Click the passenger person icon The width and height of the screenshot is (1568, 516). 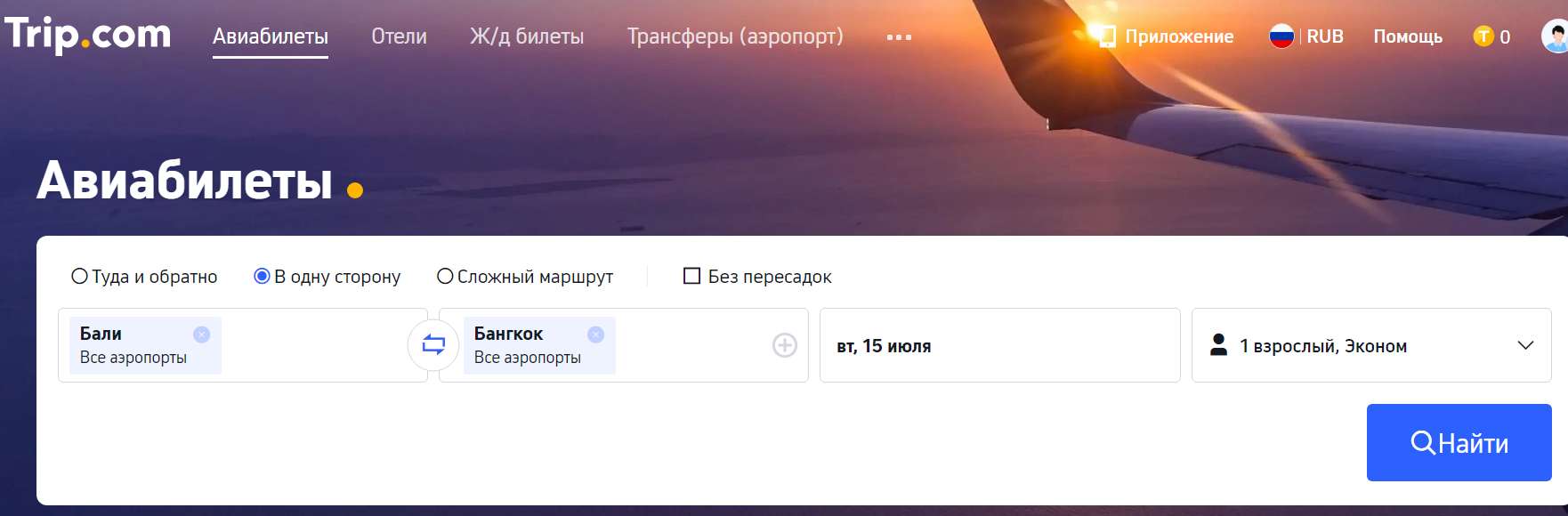point(1219,345)
